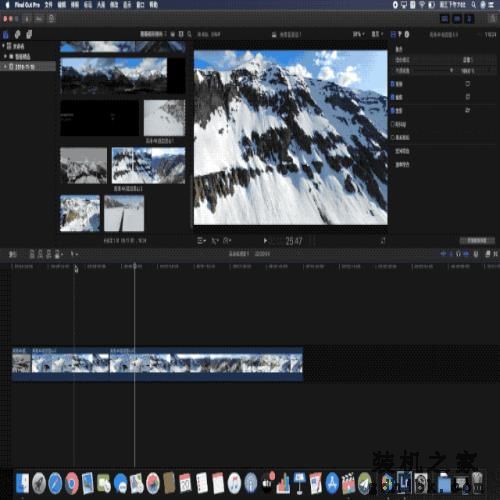Open Lightroom from the Dock
The image size is (500, 500).
[x=404, y=482]
